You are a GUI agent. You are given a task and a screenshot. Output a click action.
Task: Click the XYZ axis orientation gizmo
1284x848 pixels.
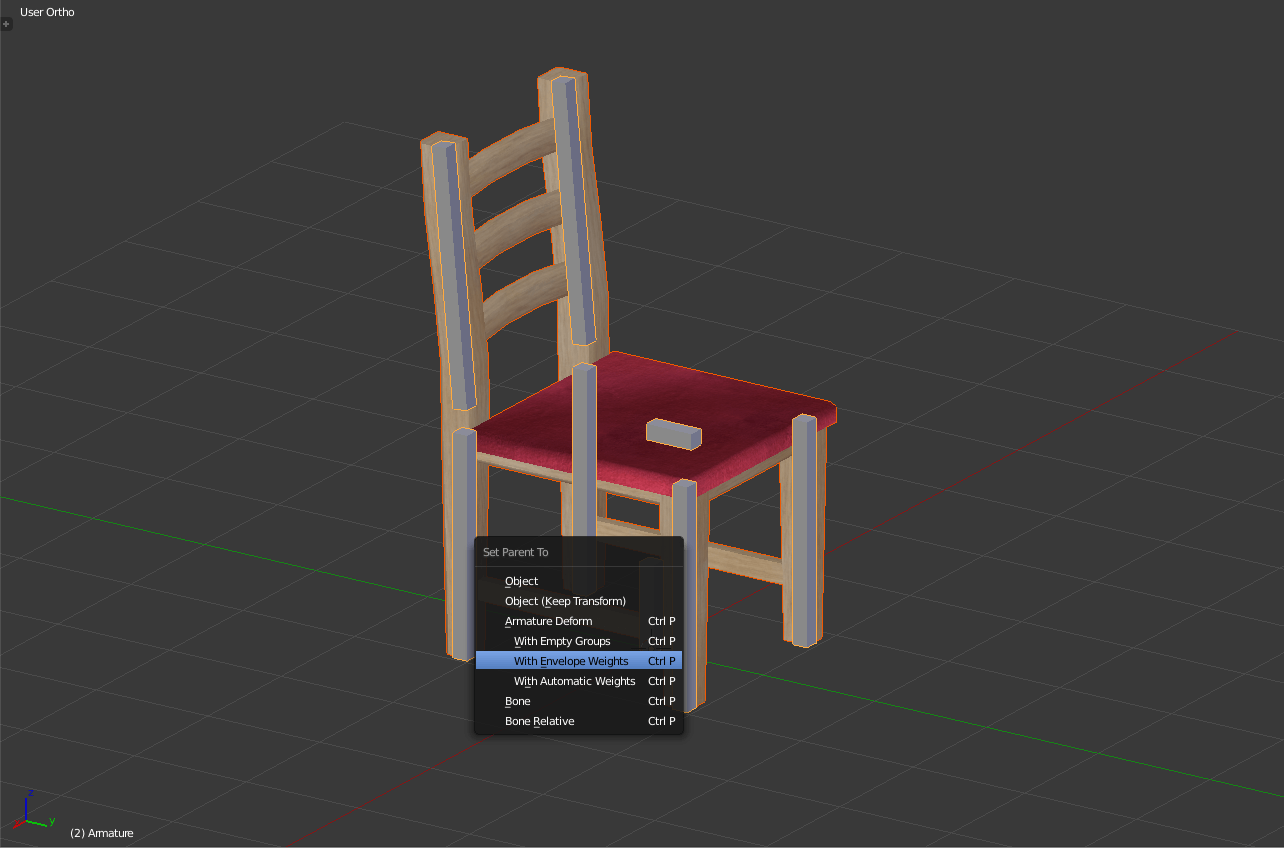click(x=34, y=811)
